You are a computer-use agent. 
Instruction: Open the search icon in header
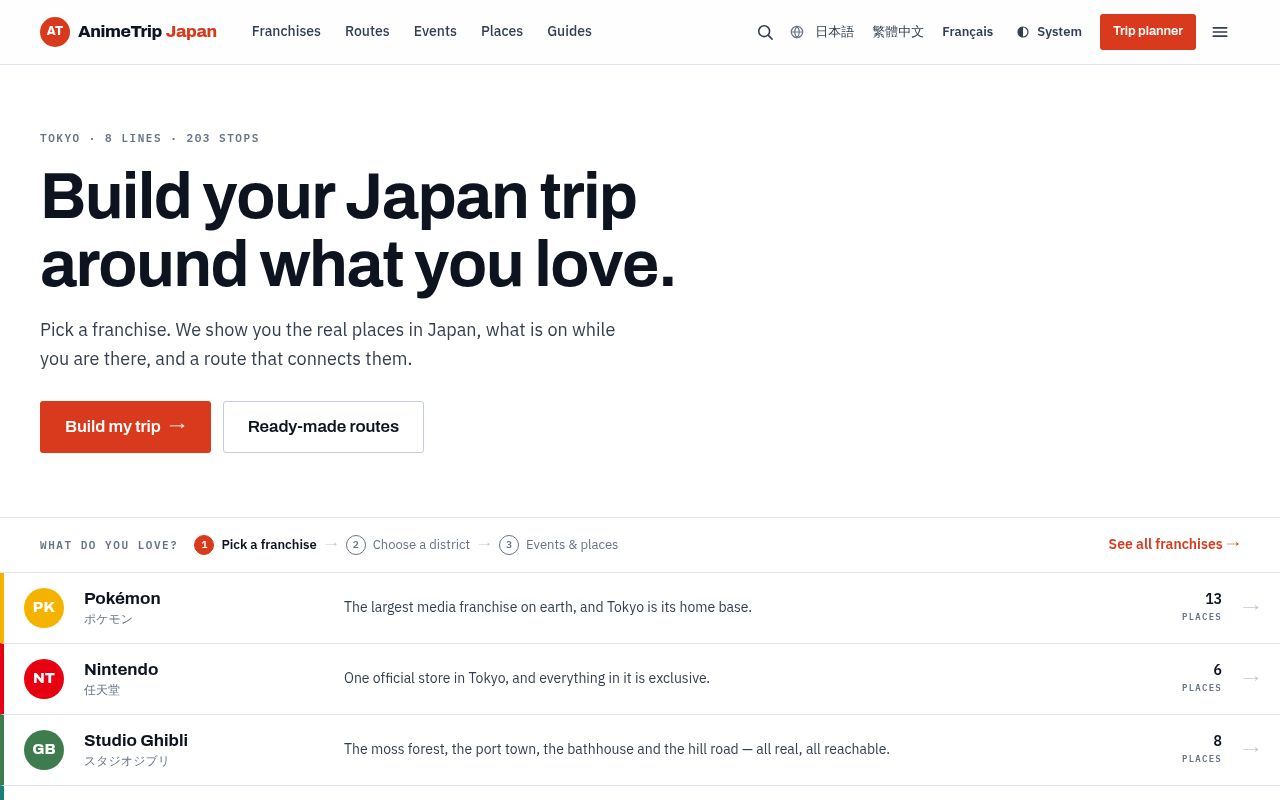coord(765,32)
